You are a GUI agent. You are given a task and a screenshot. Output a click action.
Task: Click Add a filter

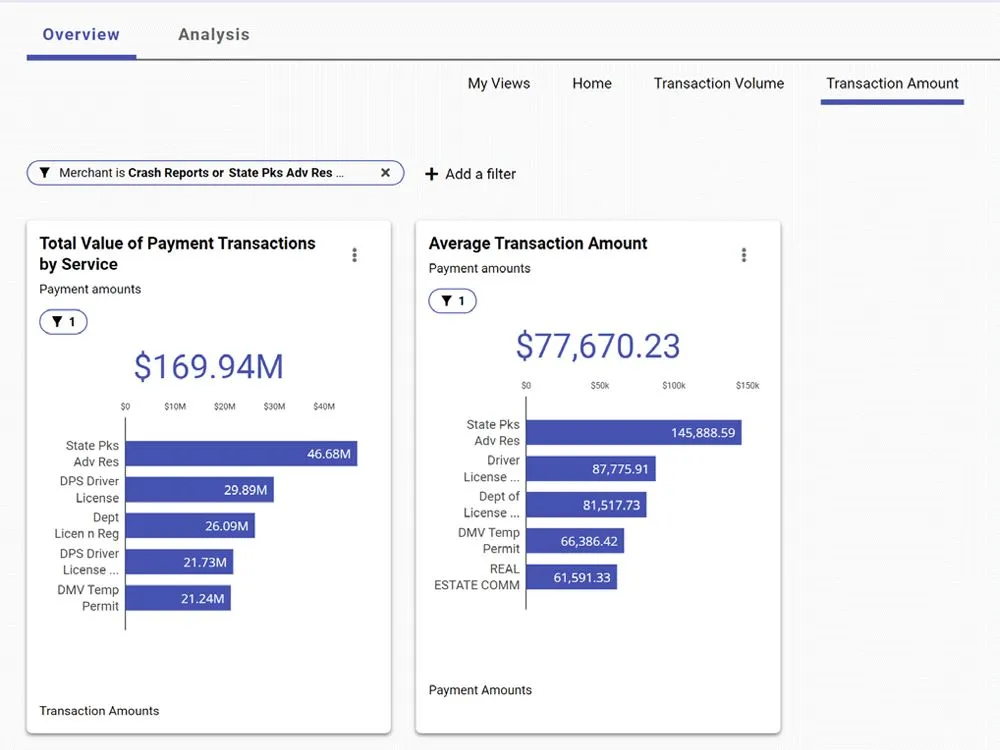[x=479, y=173]
